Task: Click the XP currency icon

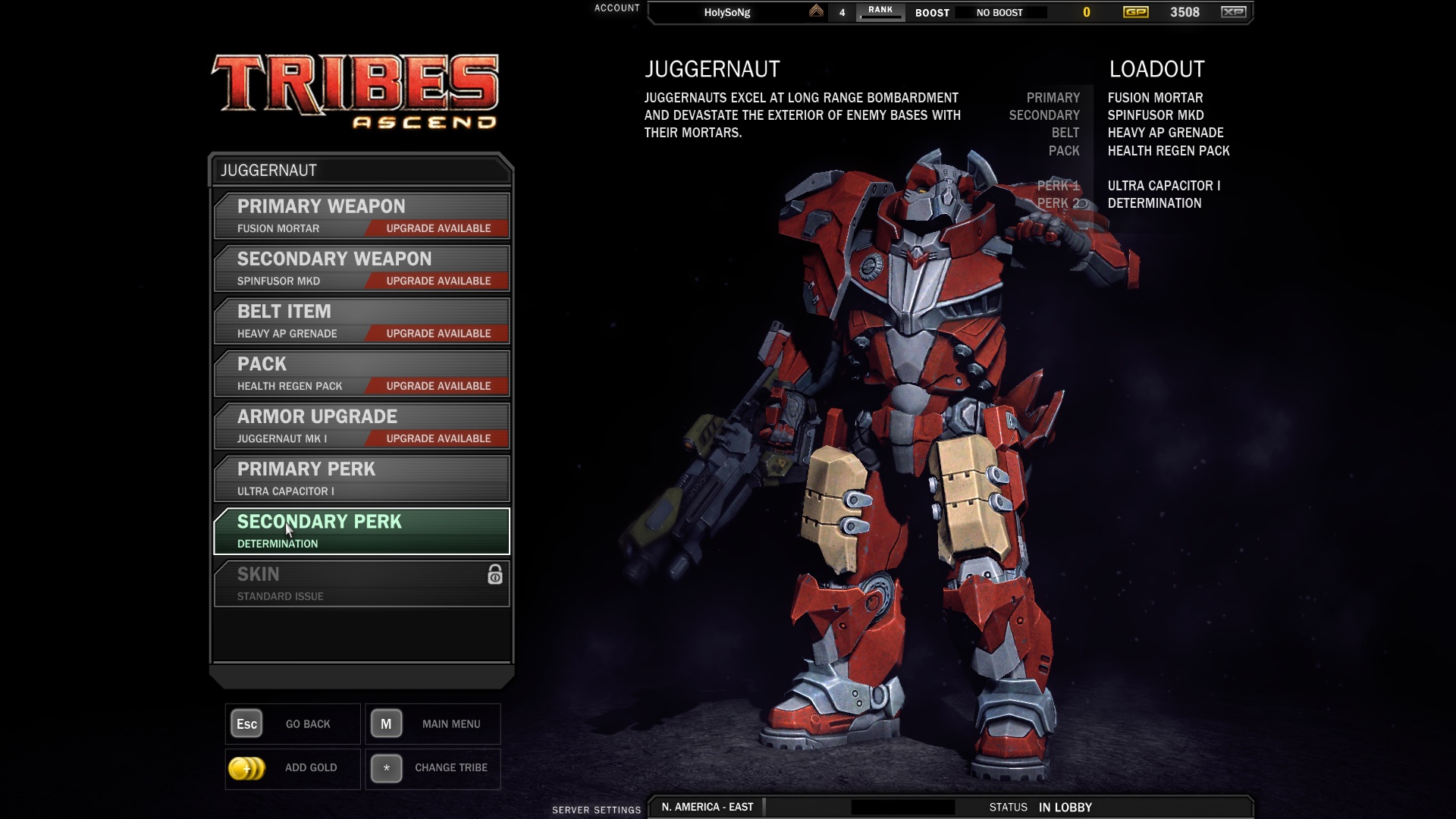Action: coord(1233,12)
